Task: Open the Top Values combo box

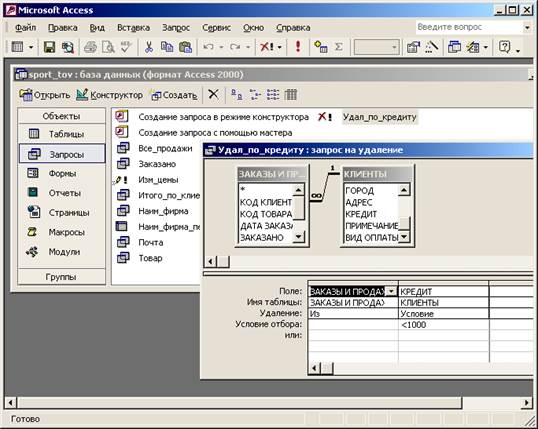Action: [376, 47]
